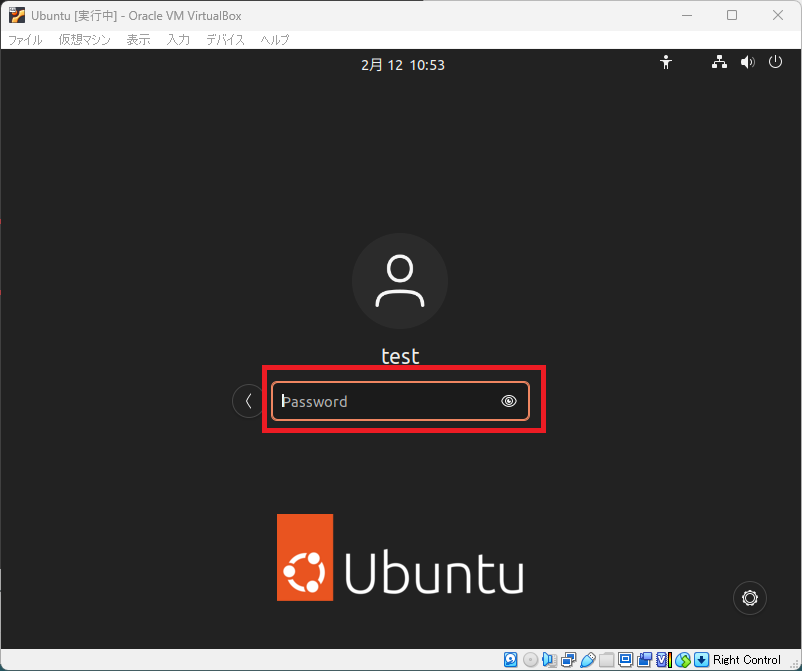The width and height of the screenshot is (802, 671).
Task: Click the back chevron beside the password field
Action: tap(247, 400)
